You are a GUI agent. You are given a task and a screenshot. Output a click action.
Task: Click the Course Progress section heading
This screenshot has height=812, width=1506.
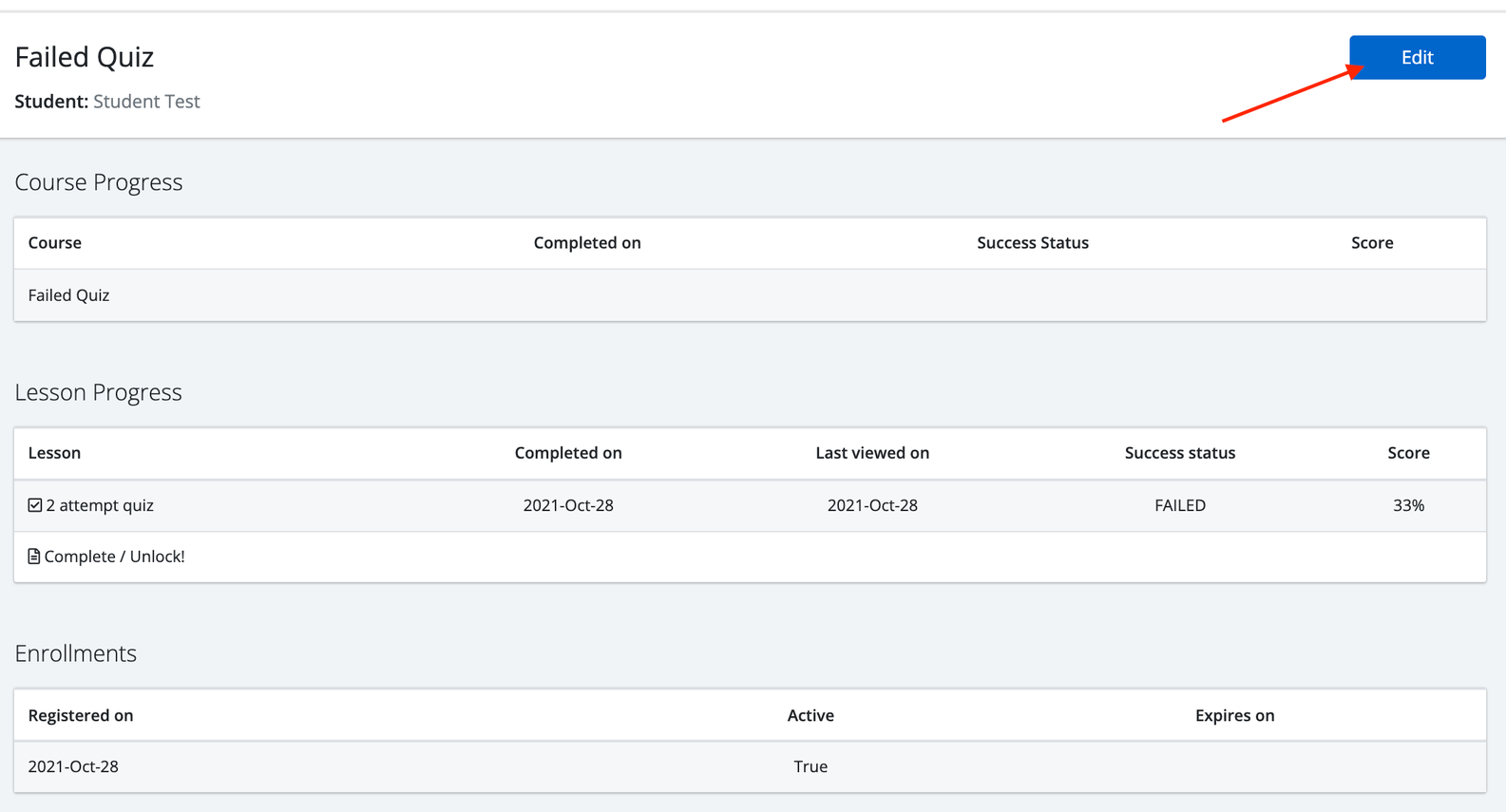coord(99,182)
